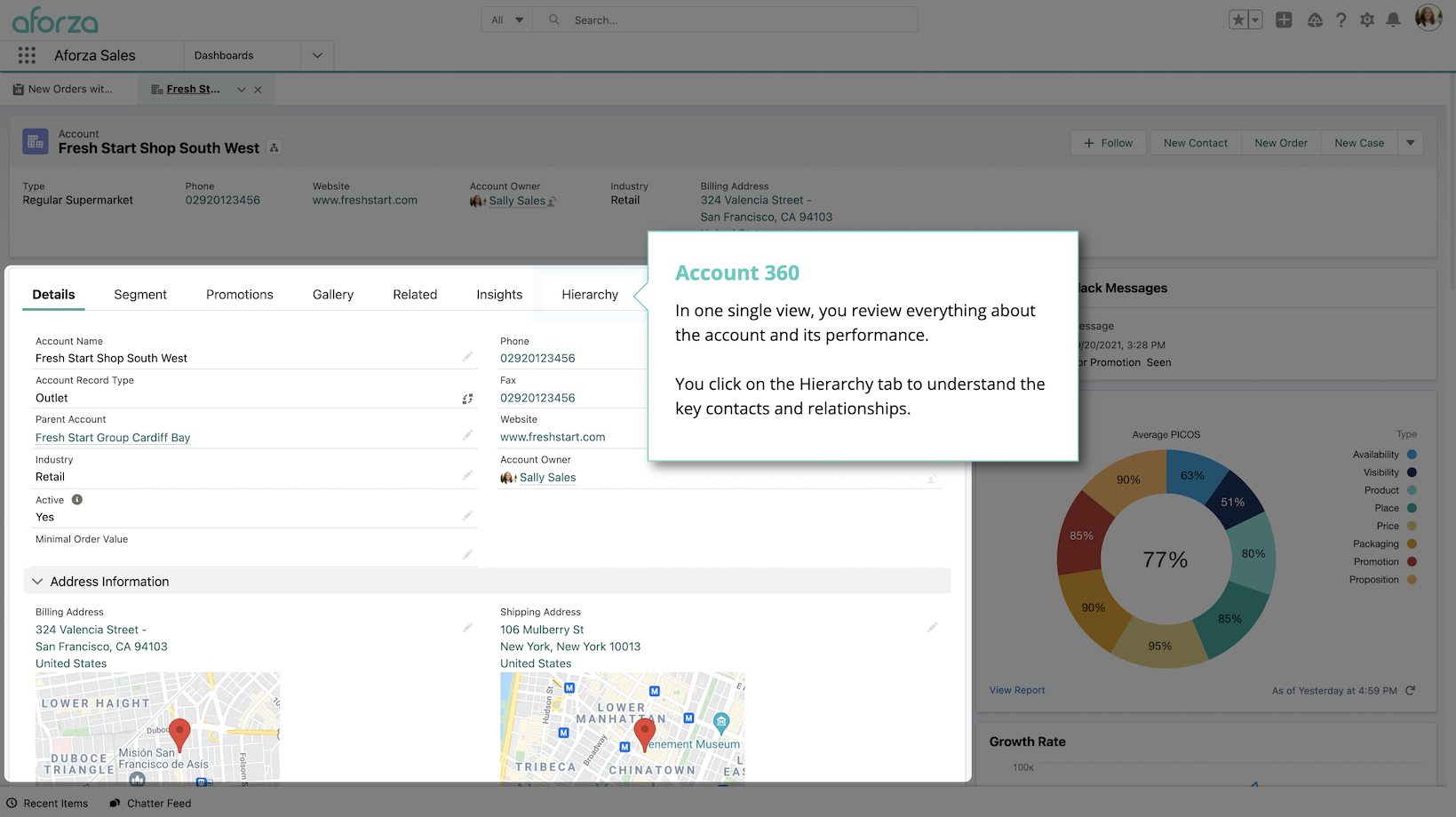Open the user profile avatar
Screen dimensions: 1456x817
[1428, 18]
